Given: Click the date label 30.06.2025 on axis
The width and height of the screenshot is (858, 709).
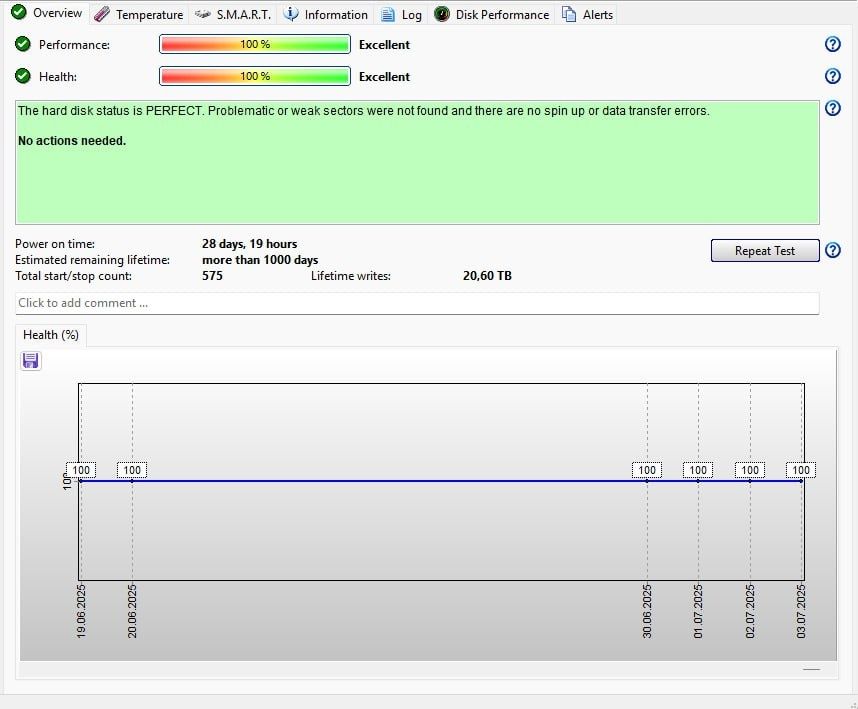Looking at the screenshot, I should (x=647, y=611).
